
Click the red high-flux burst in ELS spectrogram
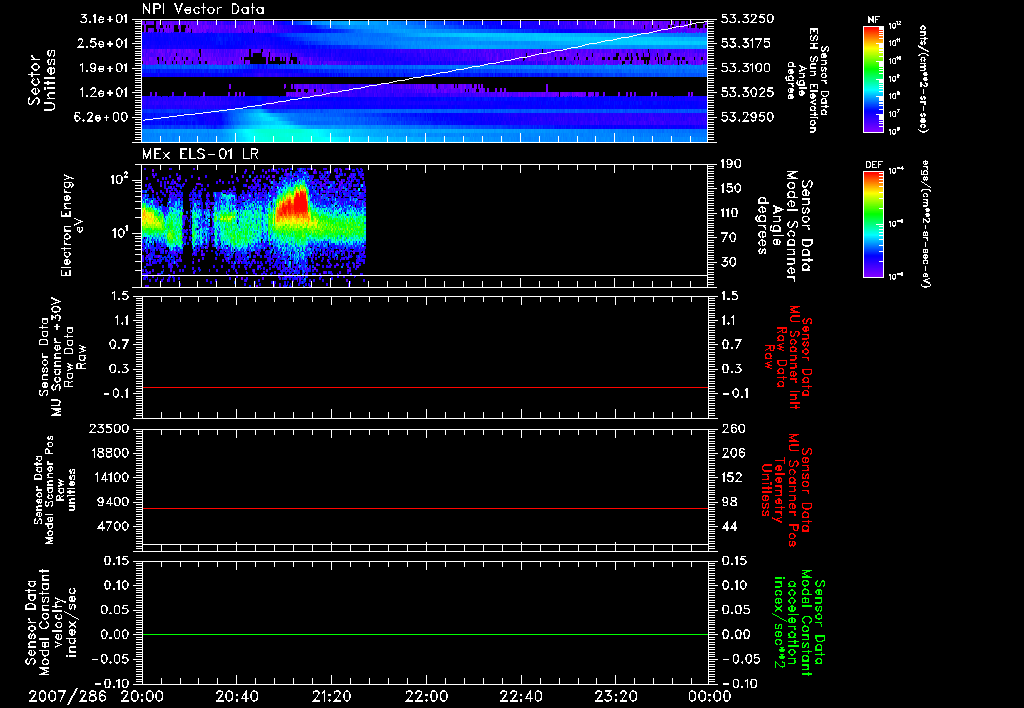coord(293,204)
